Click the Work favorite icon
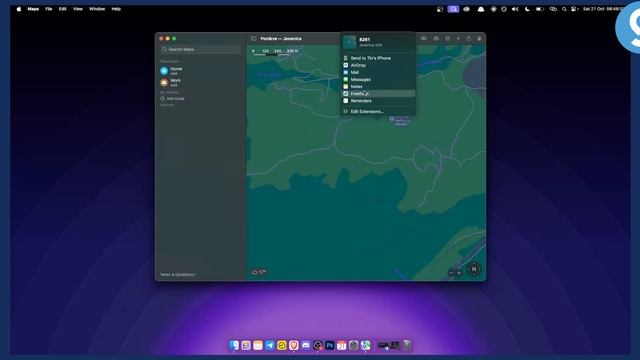640x360 pixels. click(164, 82)
